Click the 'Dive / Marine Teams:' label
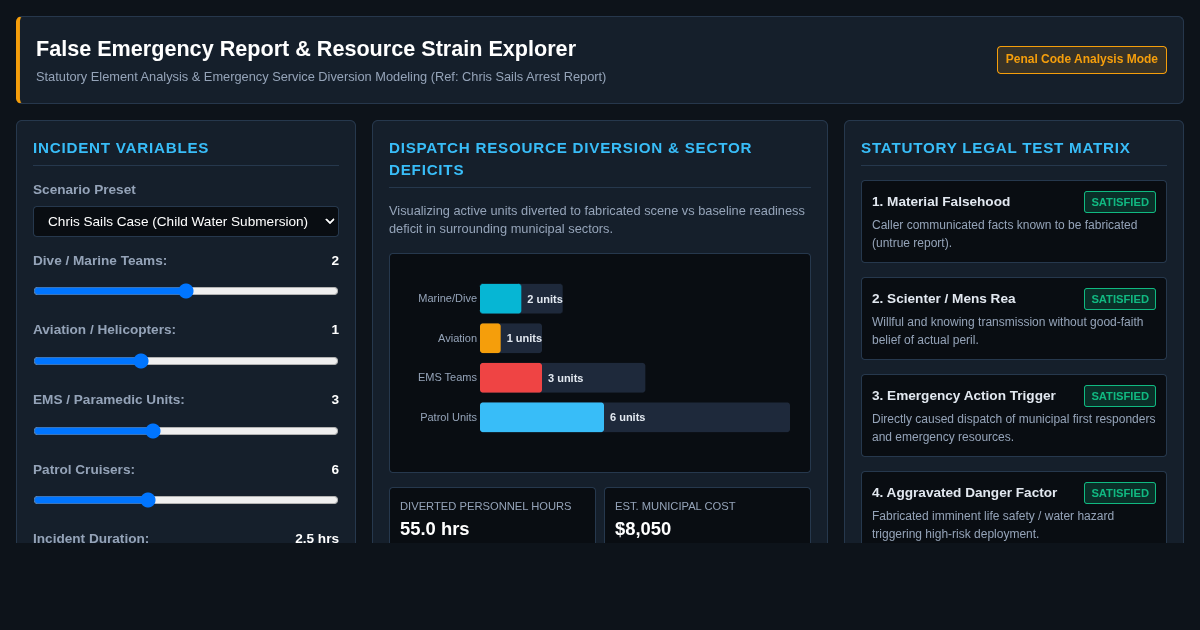The width and height of the screenshot is (1200, 630). coord(100,261)
